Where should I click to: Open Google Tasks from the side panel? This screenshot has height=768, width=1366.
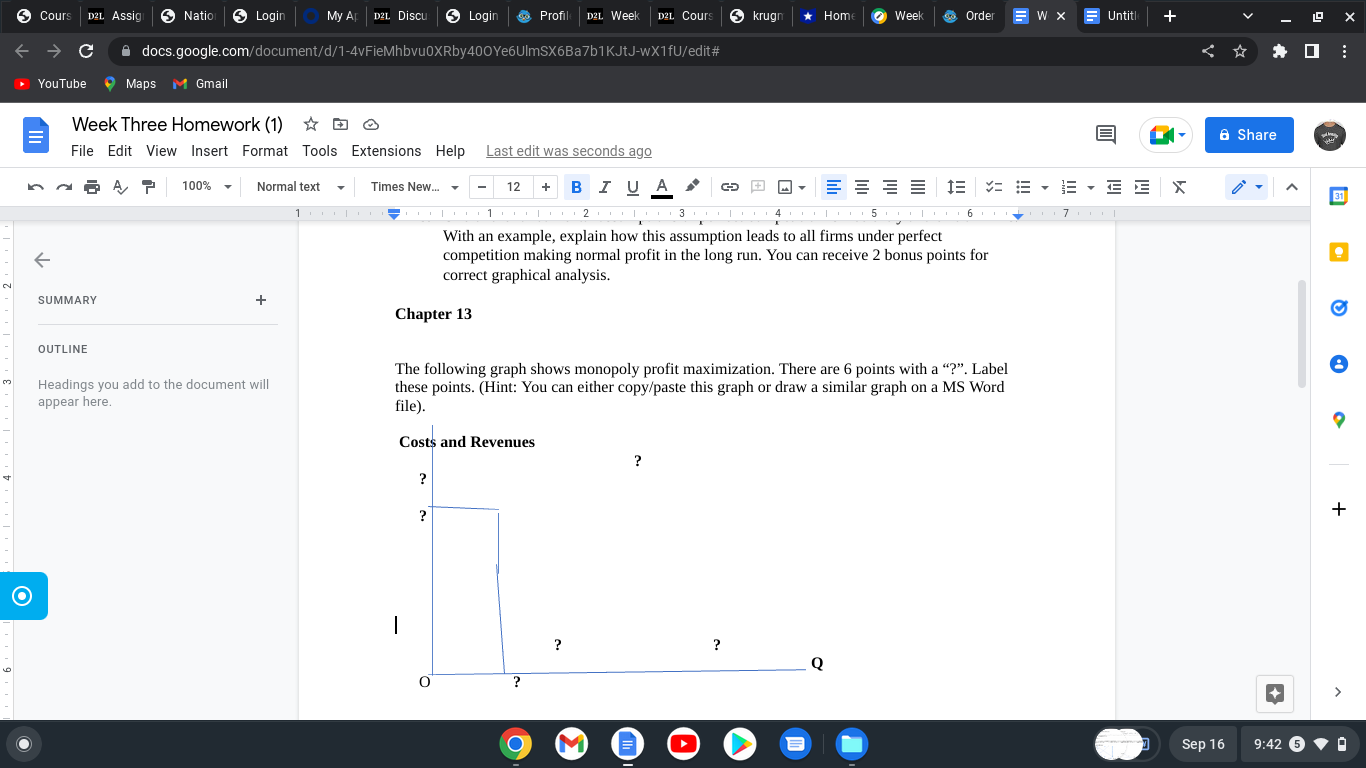click(1338, 307)
